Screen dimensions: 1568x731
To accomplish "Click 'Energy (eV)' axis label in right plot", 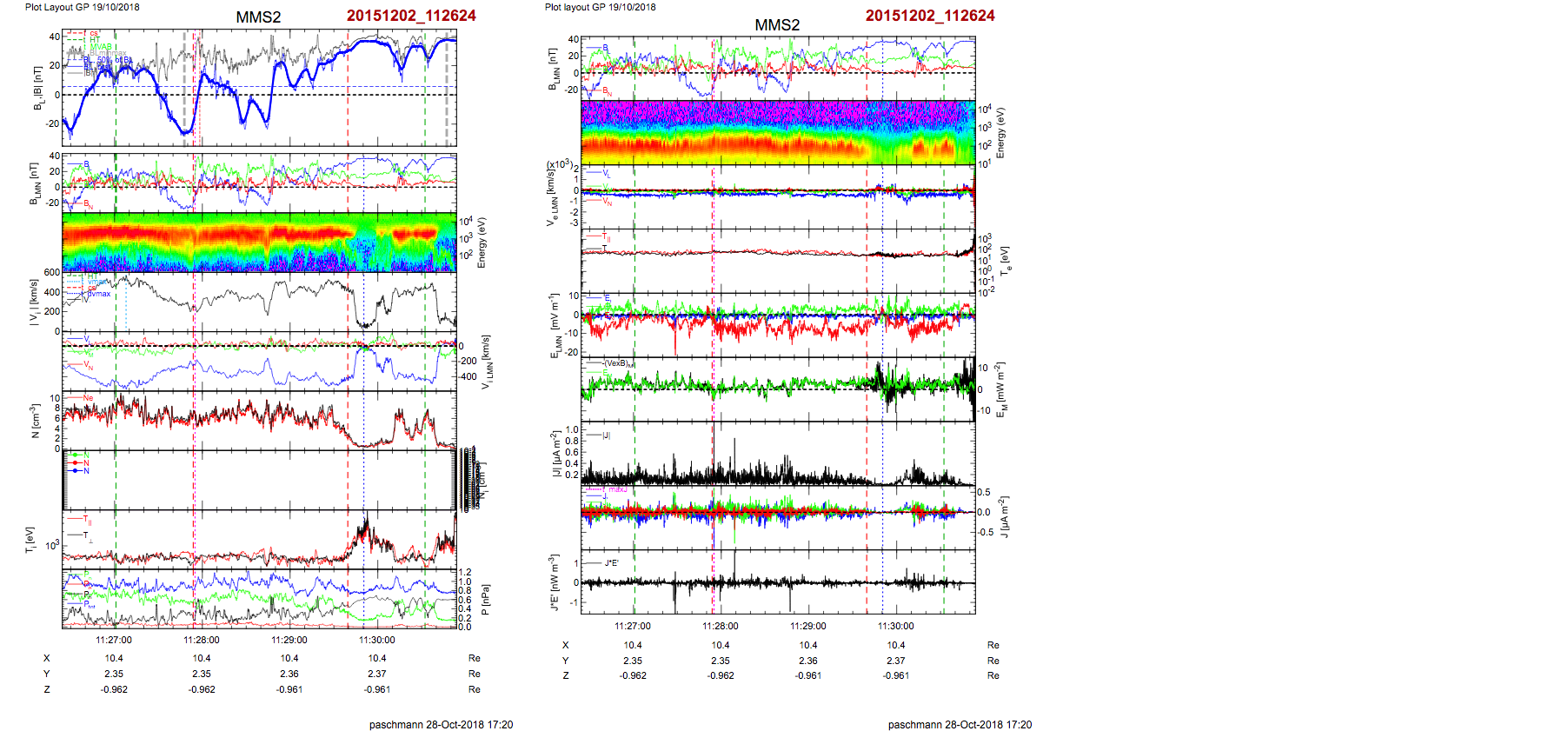I will (x=1000, y=133).
